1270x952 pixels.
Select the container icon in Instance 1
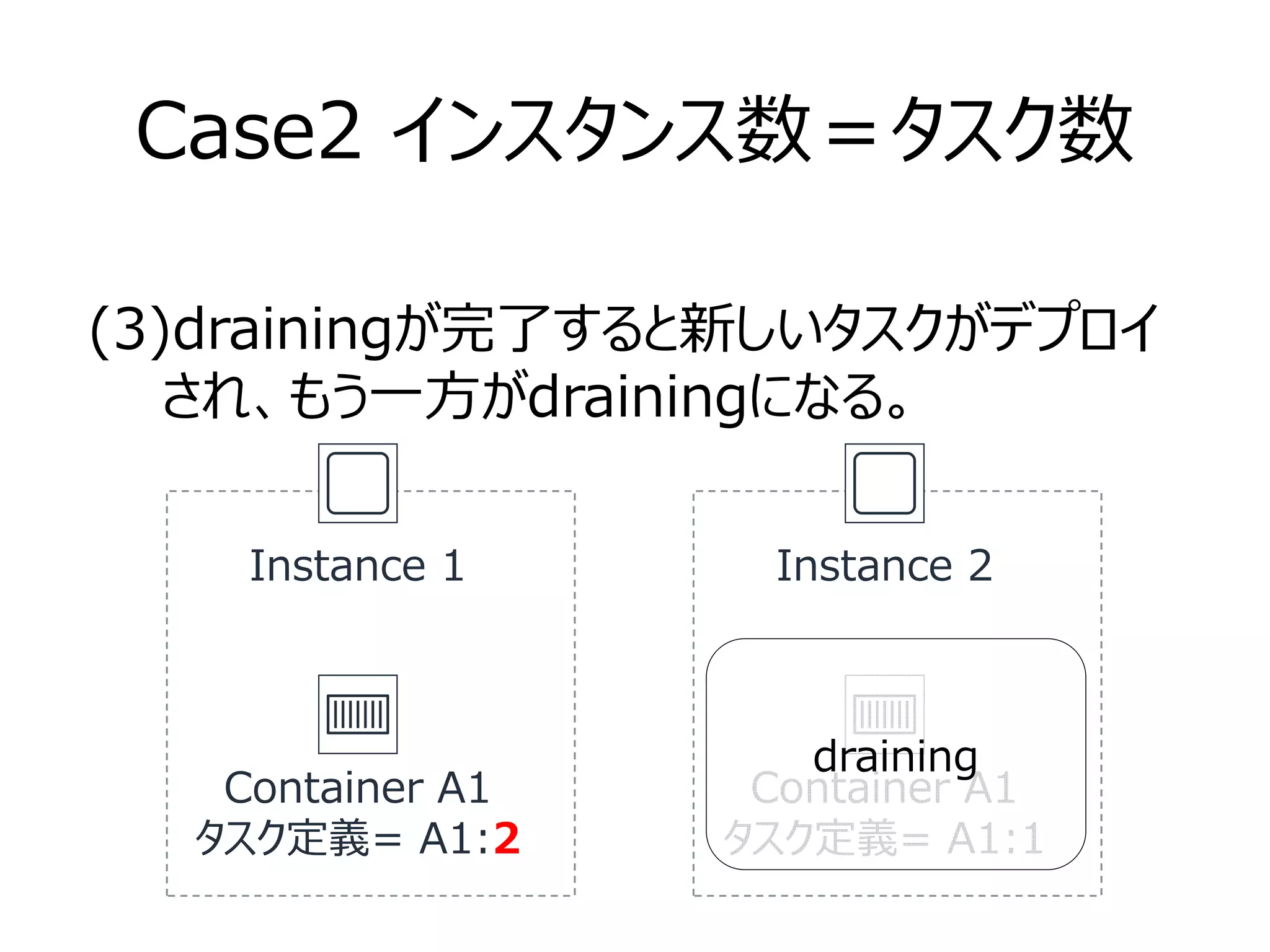point(358,714)
